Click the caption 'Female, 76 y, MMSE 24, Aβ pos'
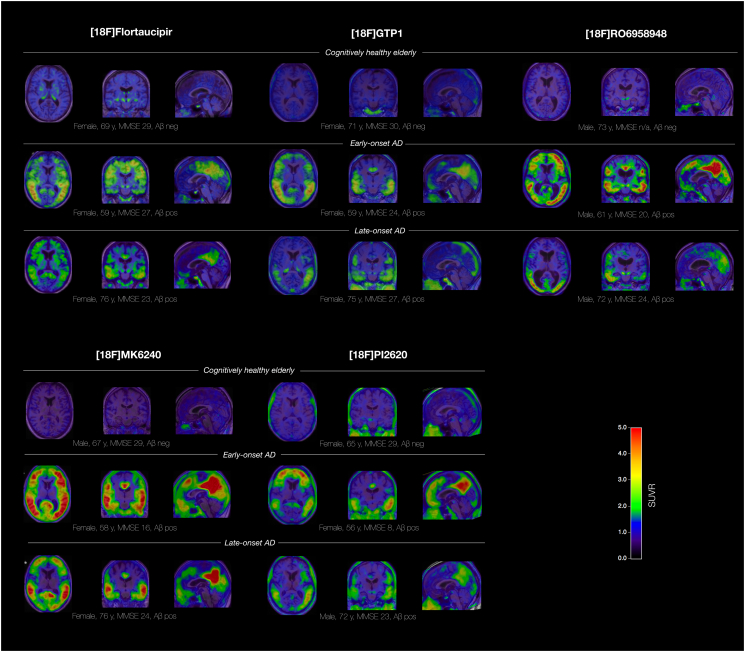Screen dimensions: 745x652 pos(124,616)
